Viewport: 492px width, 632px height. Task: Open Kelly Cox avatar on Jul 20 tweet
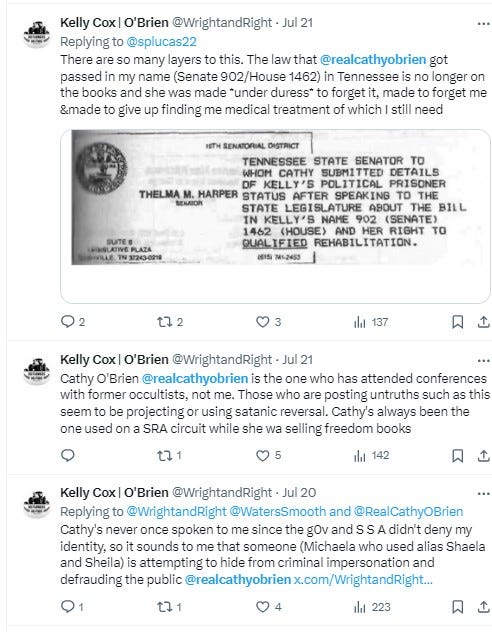click(x=37, y=504)
